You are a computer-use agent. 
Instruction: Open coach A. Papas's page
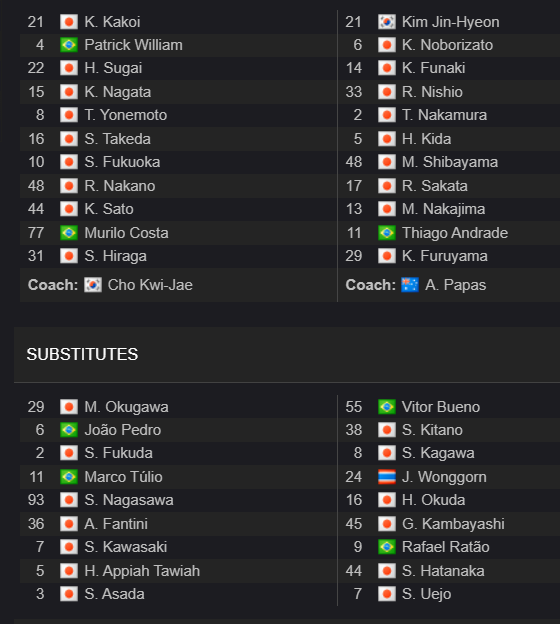455,285
